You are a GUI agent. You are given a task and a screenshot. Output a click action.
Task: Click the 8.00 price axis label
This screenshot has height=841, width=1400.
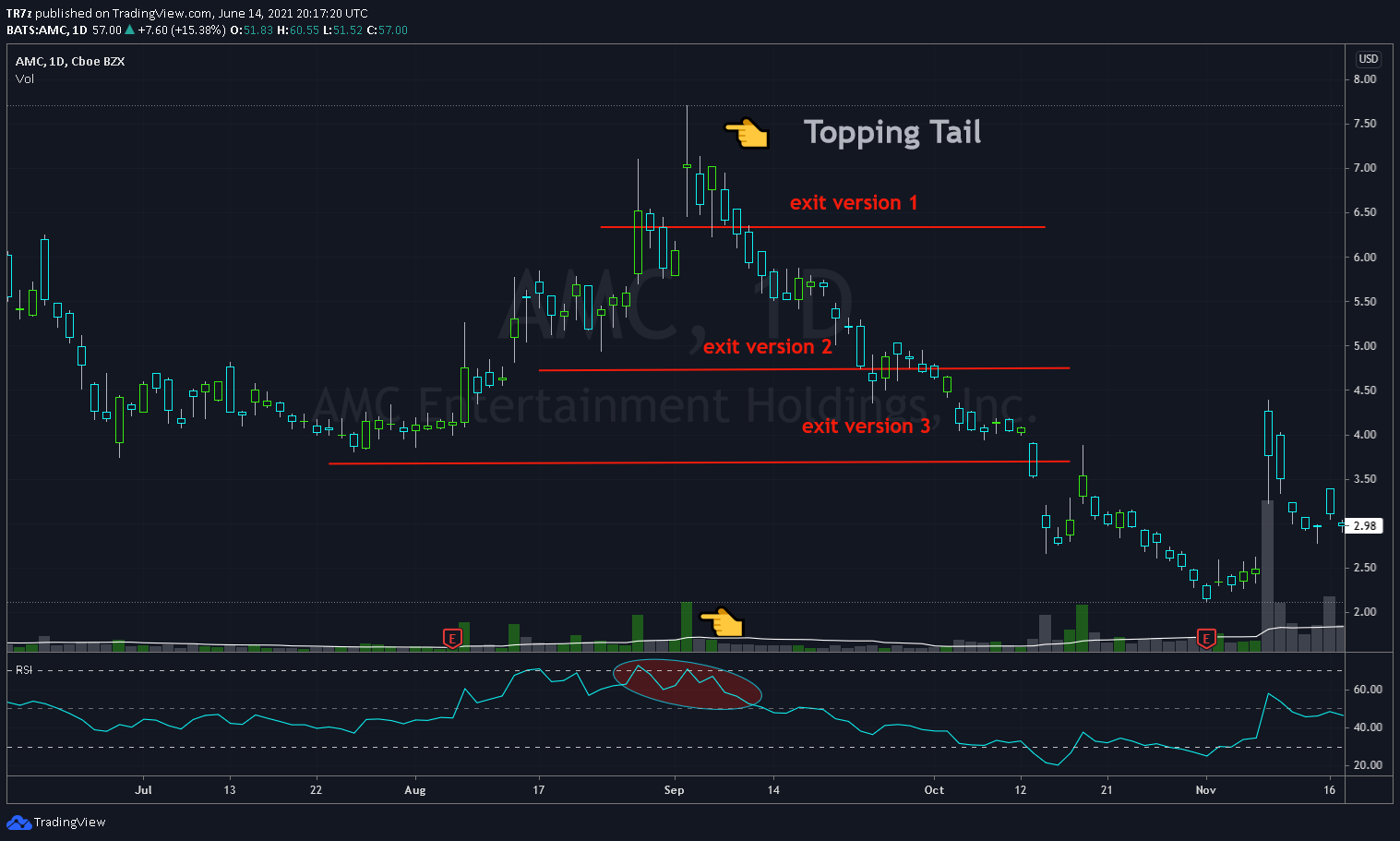click(x=1364, y=79)
